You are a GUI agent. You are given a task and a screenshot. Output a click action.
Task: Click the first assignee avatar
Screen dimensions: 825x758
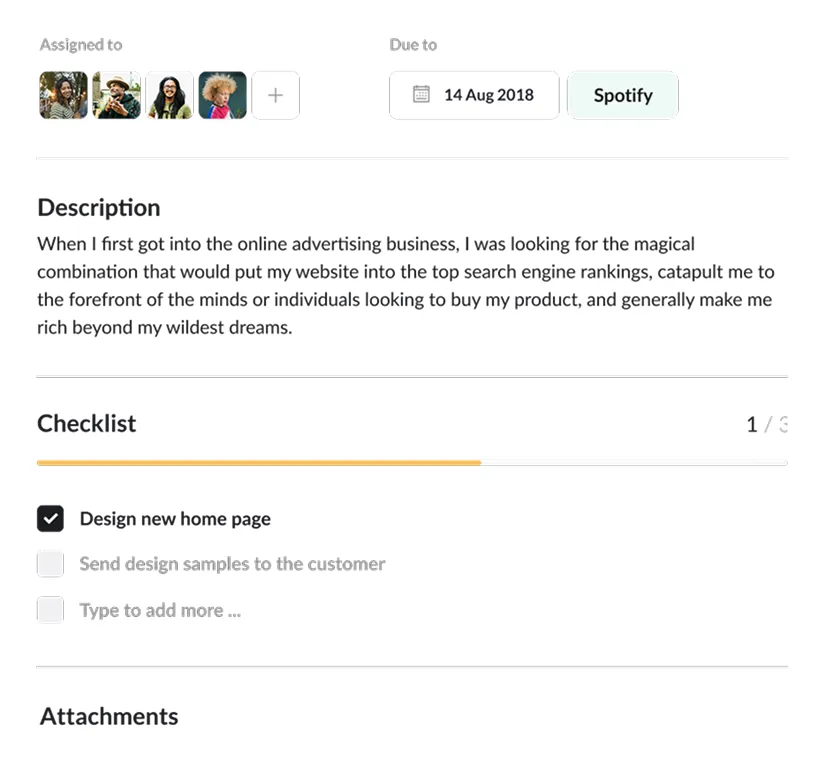click(63, 95)
